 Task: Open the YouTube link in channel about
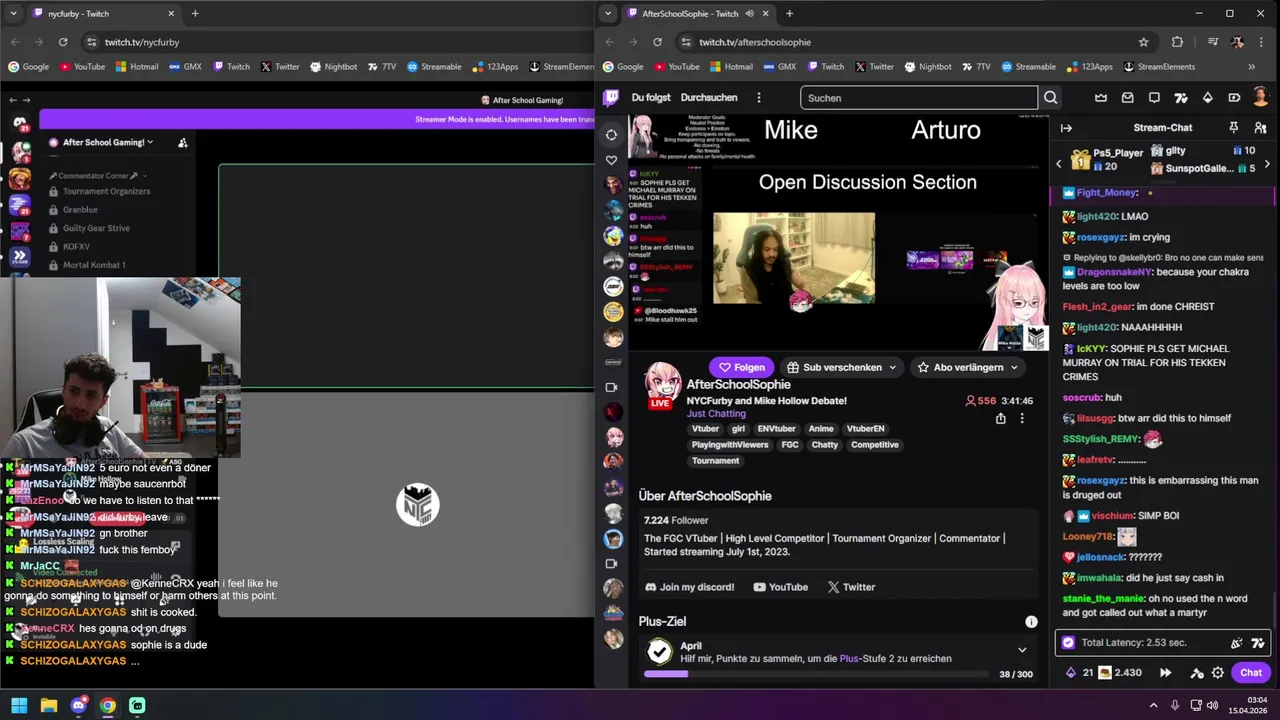780,587
